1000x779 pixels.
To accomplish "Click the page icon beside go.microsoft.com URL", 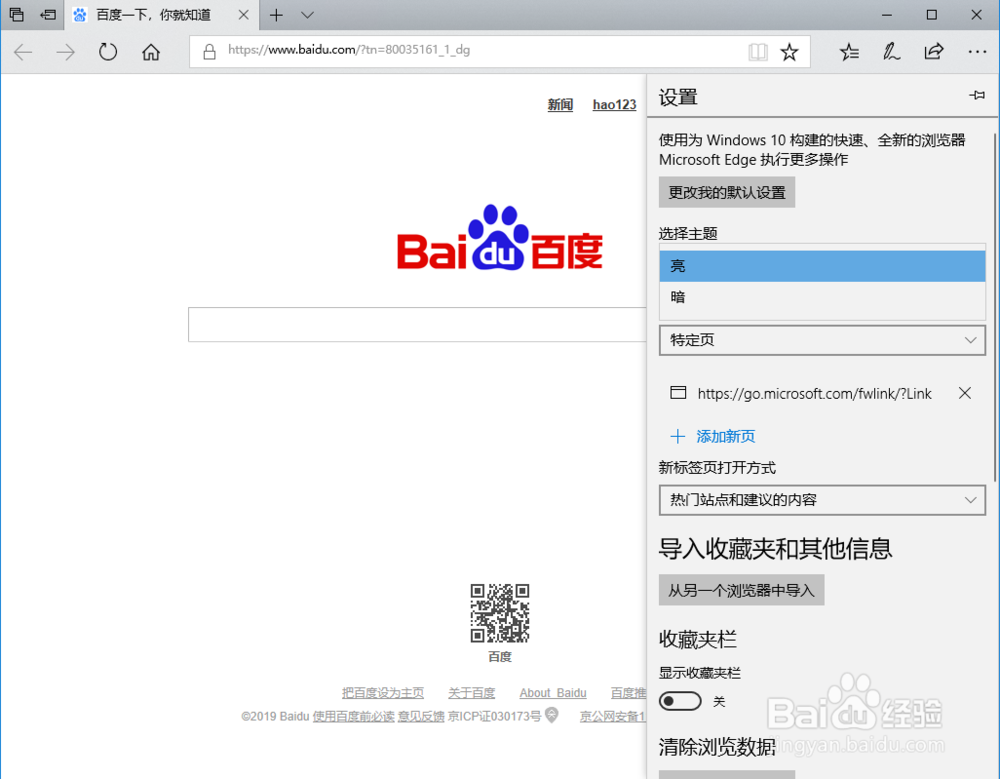I will tap(678, 393).
